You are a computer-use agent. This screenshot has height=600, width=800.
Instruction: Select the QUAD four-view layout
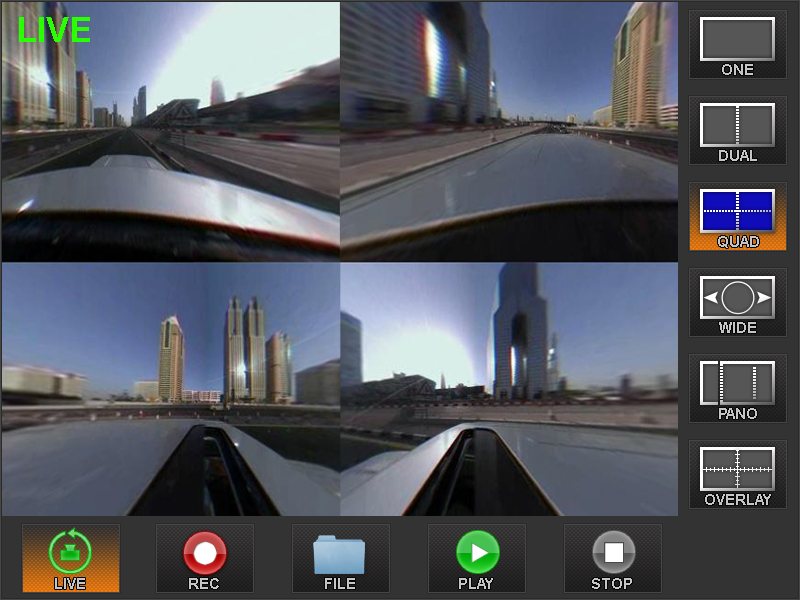tap(737, 216)
